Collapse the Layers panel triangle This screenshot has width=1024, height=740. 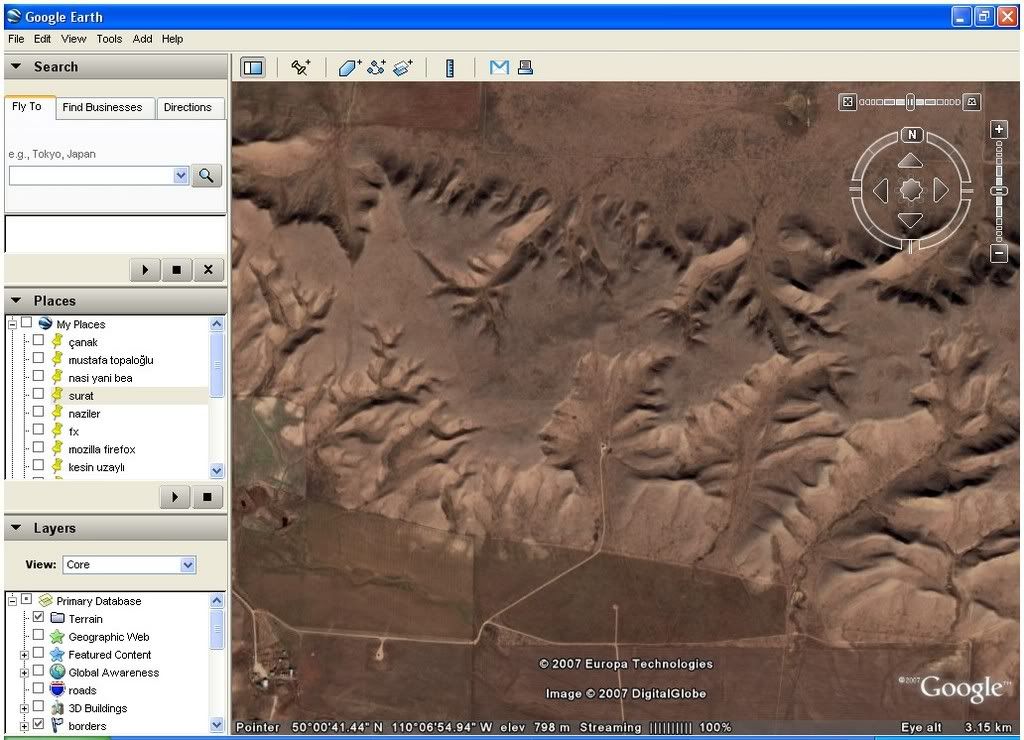tap(16, 528)
